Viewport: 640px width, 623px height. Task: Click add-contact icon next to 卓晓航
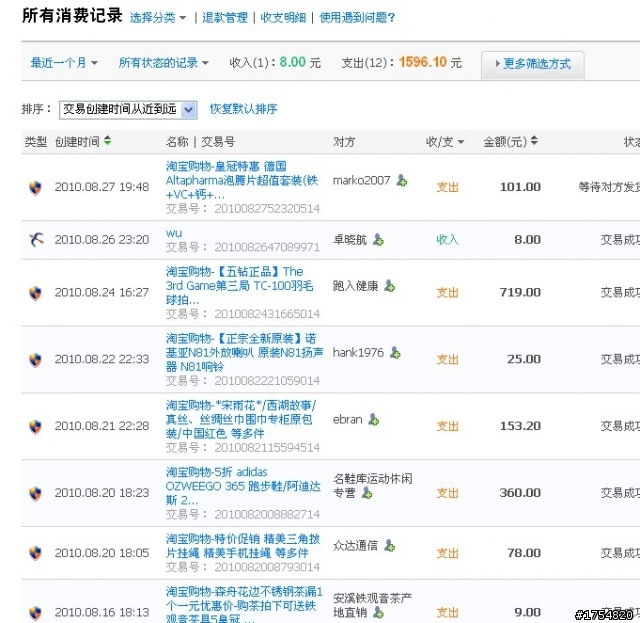tap(378, 240)
